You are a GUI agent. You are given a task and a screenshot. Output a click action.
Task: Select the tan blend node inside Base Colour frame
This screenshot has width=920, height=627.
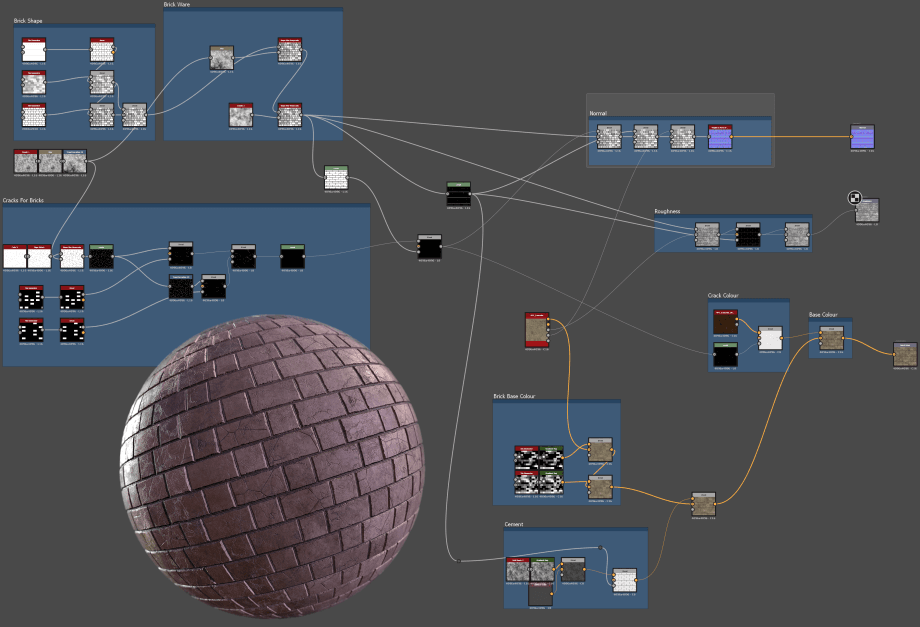[831, 338]
